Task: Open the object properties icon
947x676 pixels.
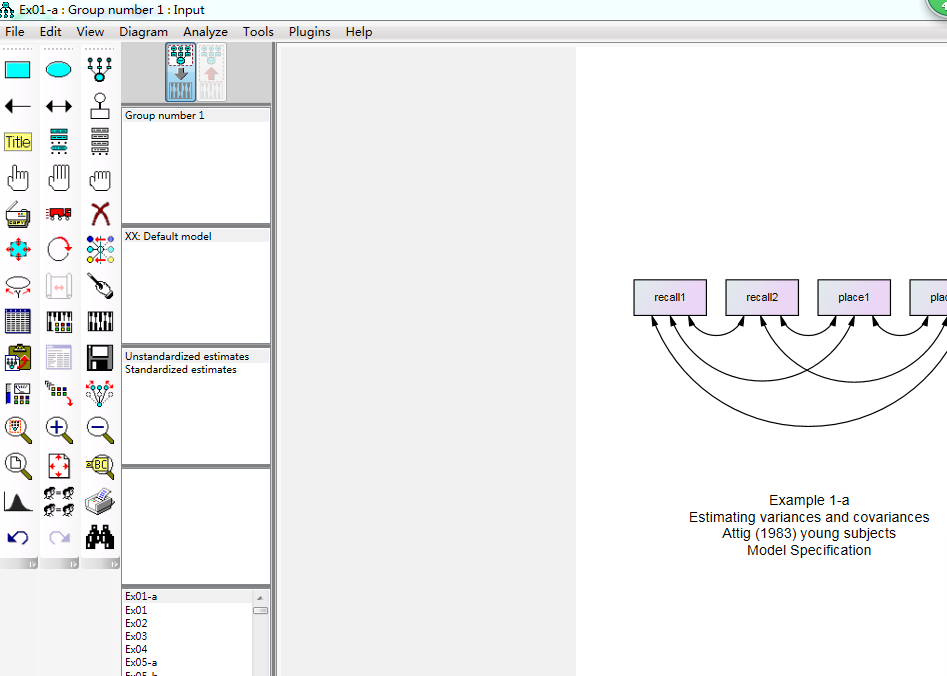Action: pyautogui.click(x=18, y=394)
